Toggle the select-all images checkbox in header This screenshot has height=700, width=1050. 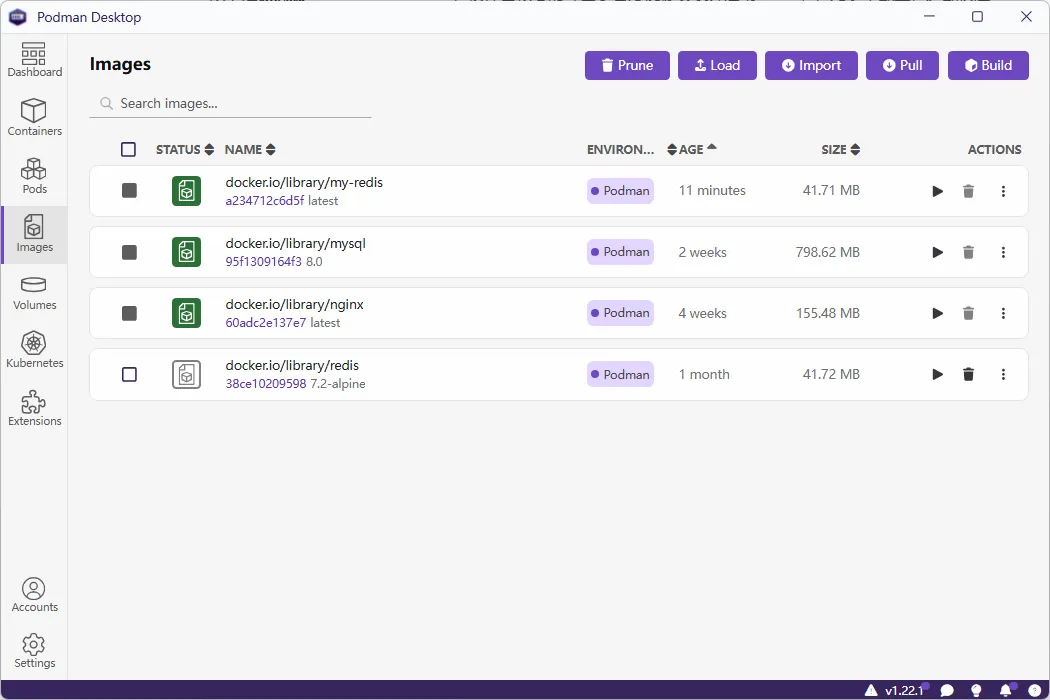pyautogui.click(x=128, y=149)
